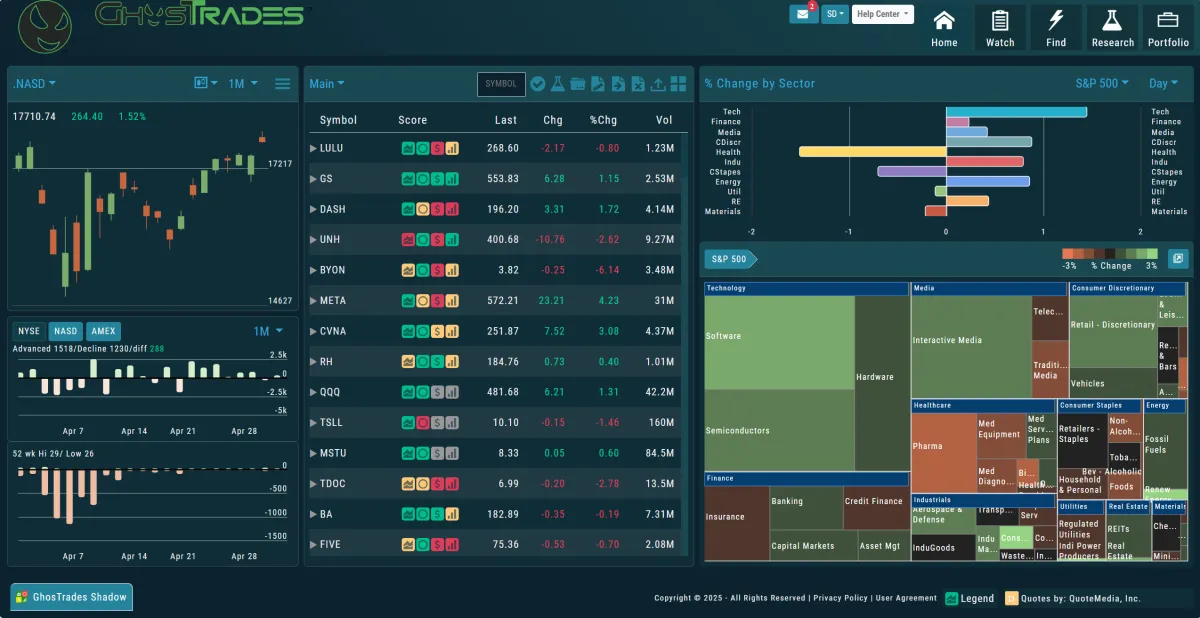The width and height of the screenshot is (1200, 618).
Task: Click UNH's green bar-chart score icon
Action: click(452, 240)
